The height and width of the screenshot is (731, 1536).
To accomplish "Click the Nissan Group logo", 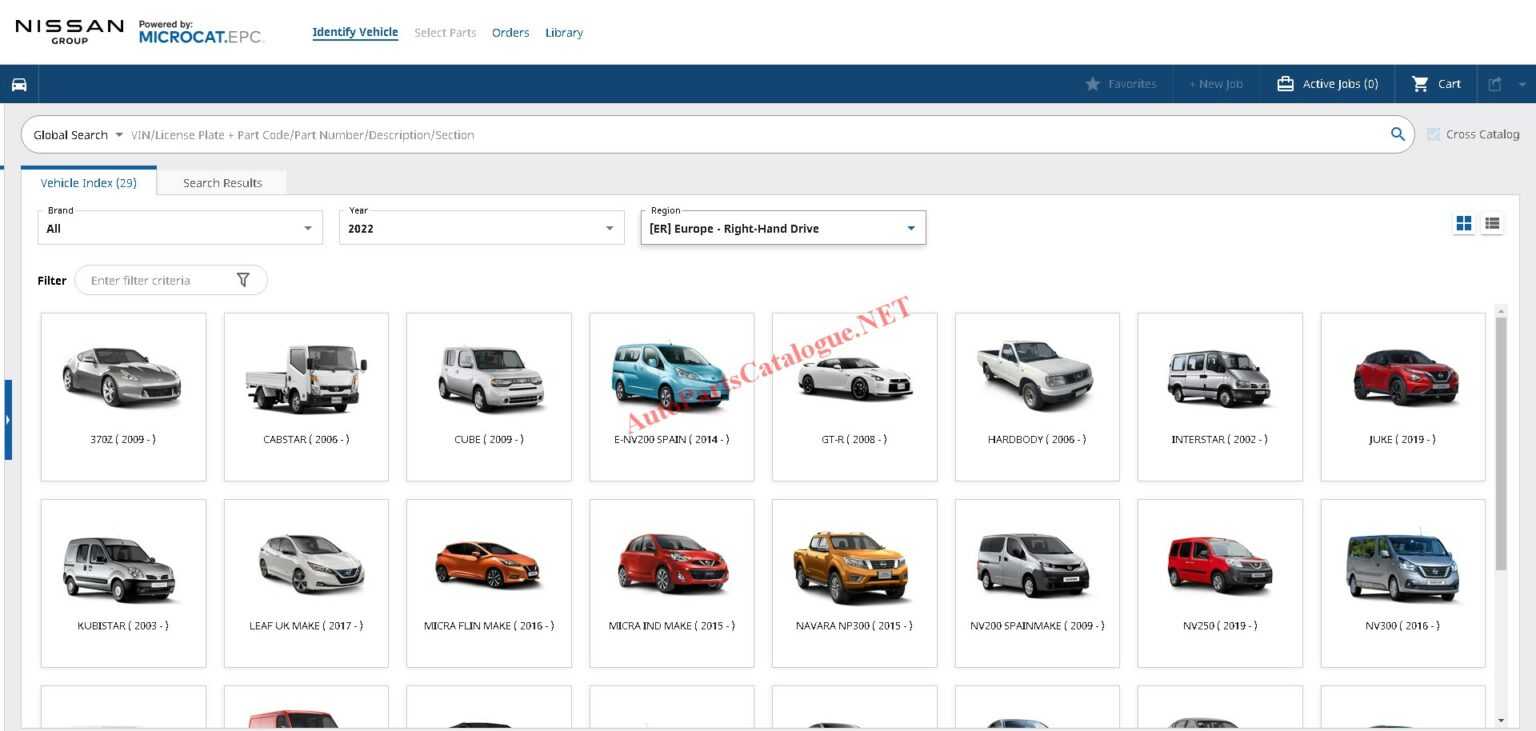I will pyautogui.click(x=70, y=31).
